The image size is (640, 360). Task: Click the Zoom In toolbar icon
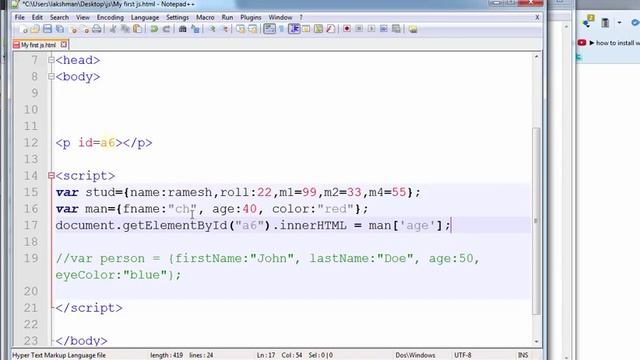(212, 29)
